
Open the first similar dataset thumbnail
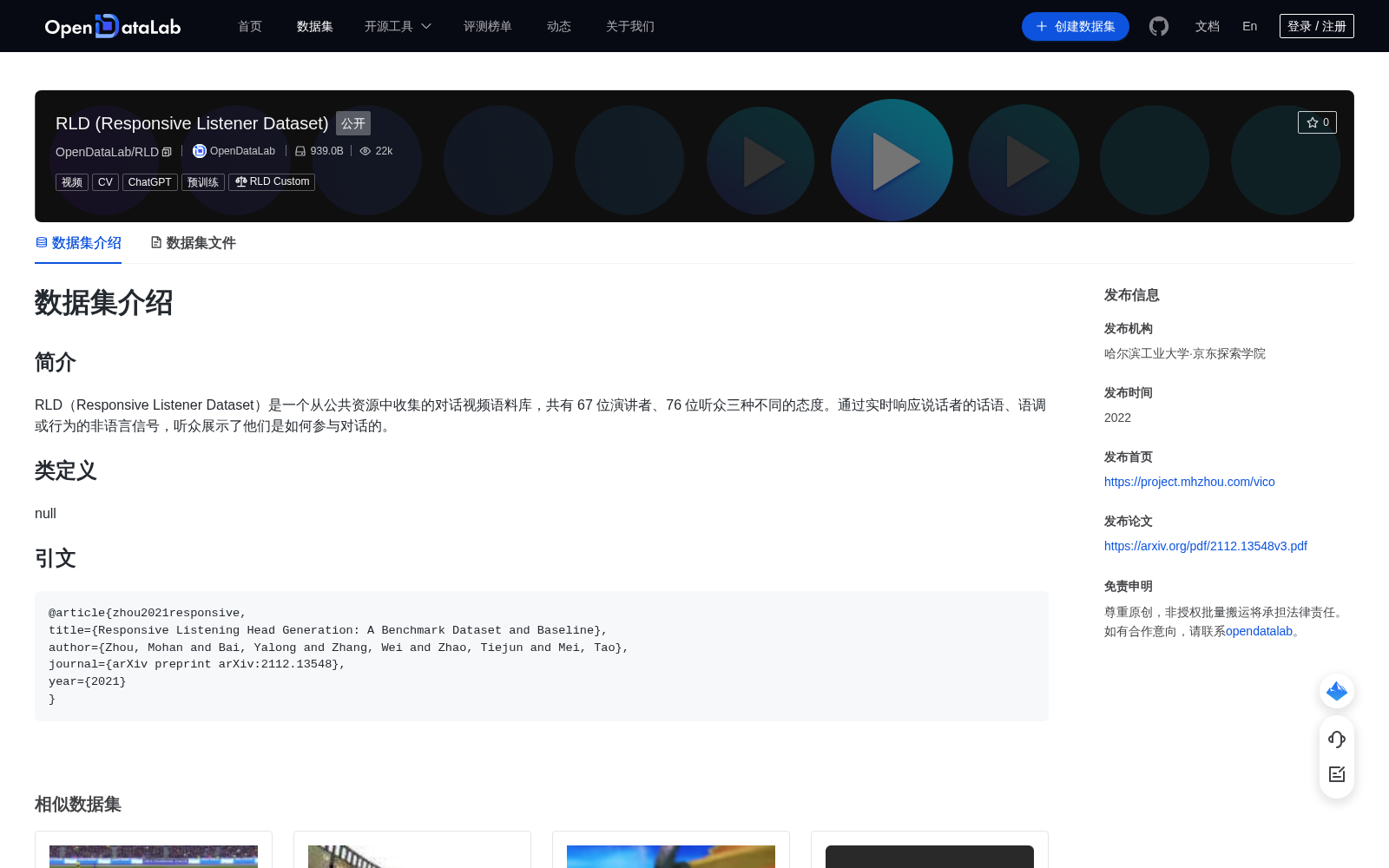[154, 857]
